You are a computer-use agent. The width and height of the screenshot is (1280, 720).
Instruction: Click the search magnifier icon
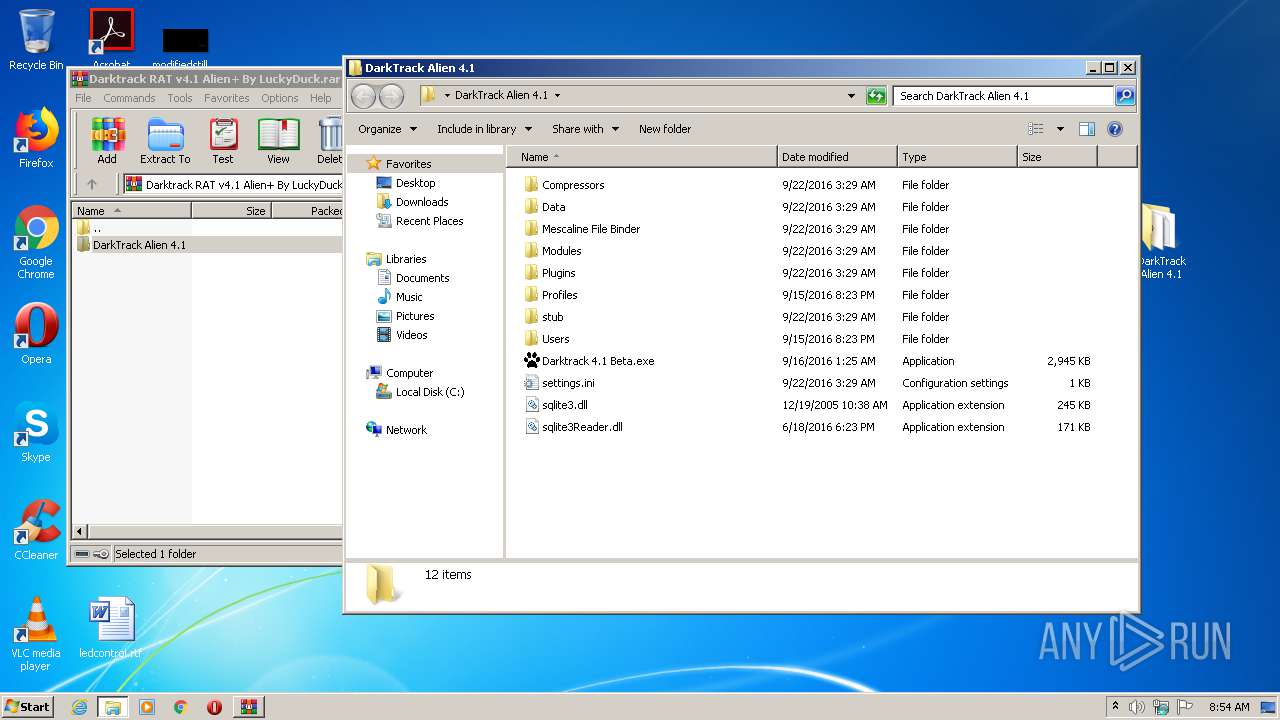[1125, 96]
